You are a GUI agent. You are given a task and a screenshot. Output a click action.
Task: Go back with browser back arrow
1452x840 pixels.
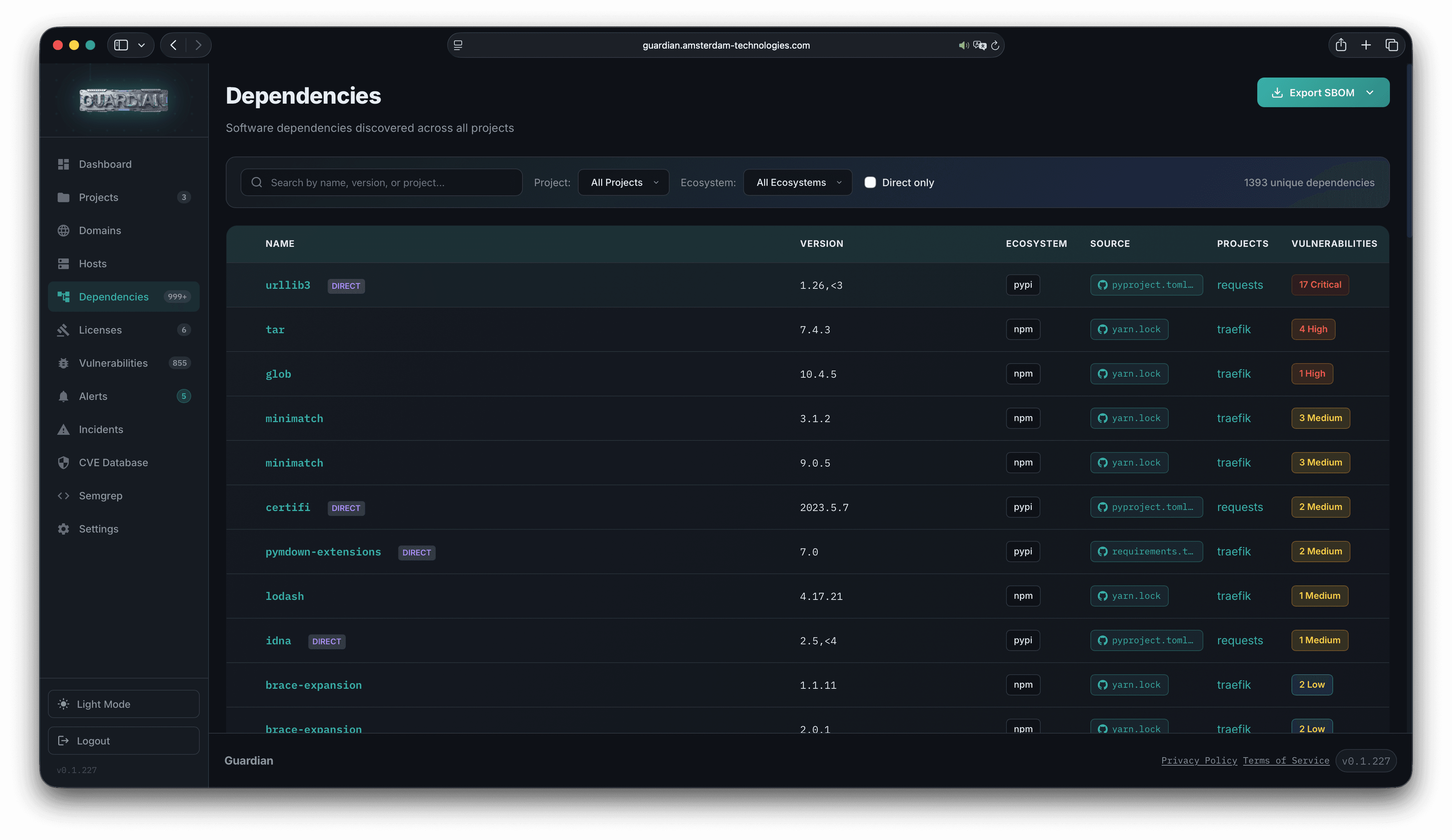pyautogui.click(x=174, y=45)
